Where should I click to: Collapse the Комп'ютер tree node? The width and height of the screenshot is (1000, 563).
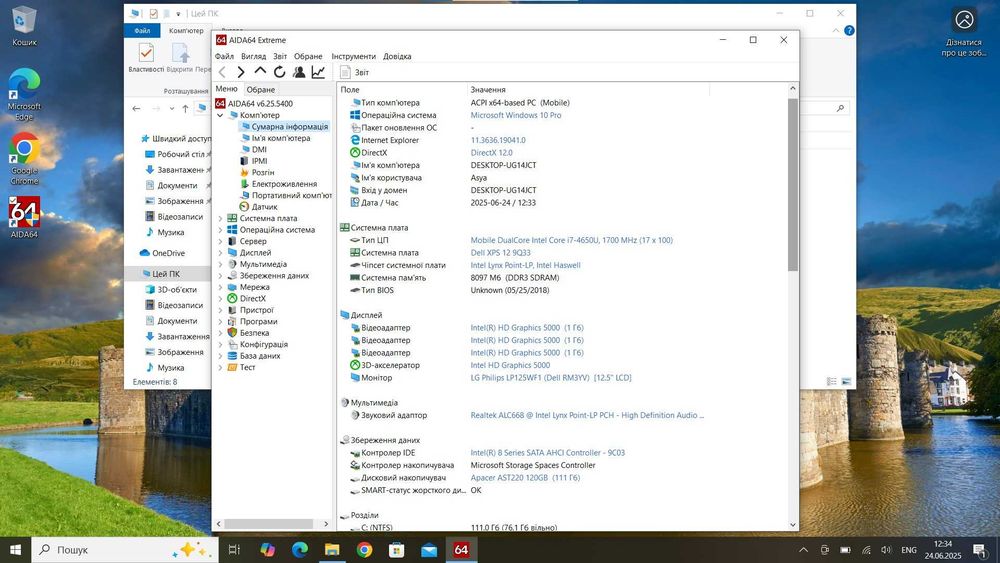[x=220, y=115]
